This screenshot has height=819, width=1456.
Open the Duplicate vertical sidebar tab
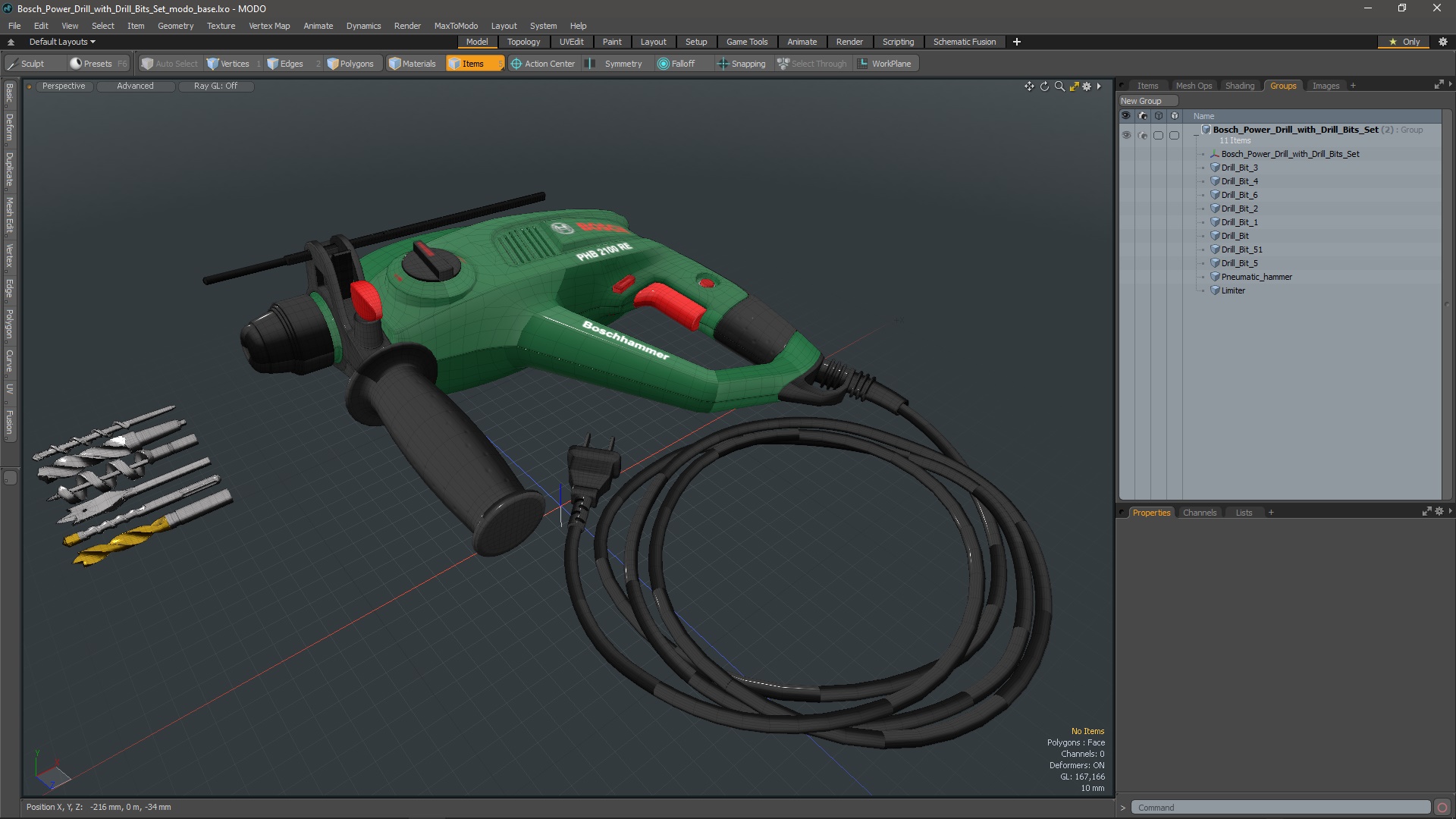pos(9,169)
